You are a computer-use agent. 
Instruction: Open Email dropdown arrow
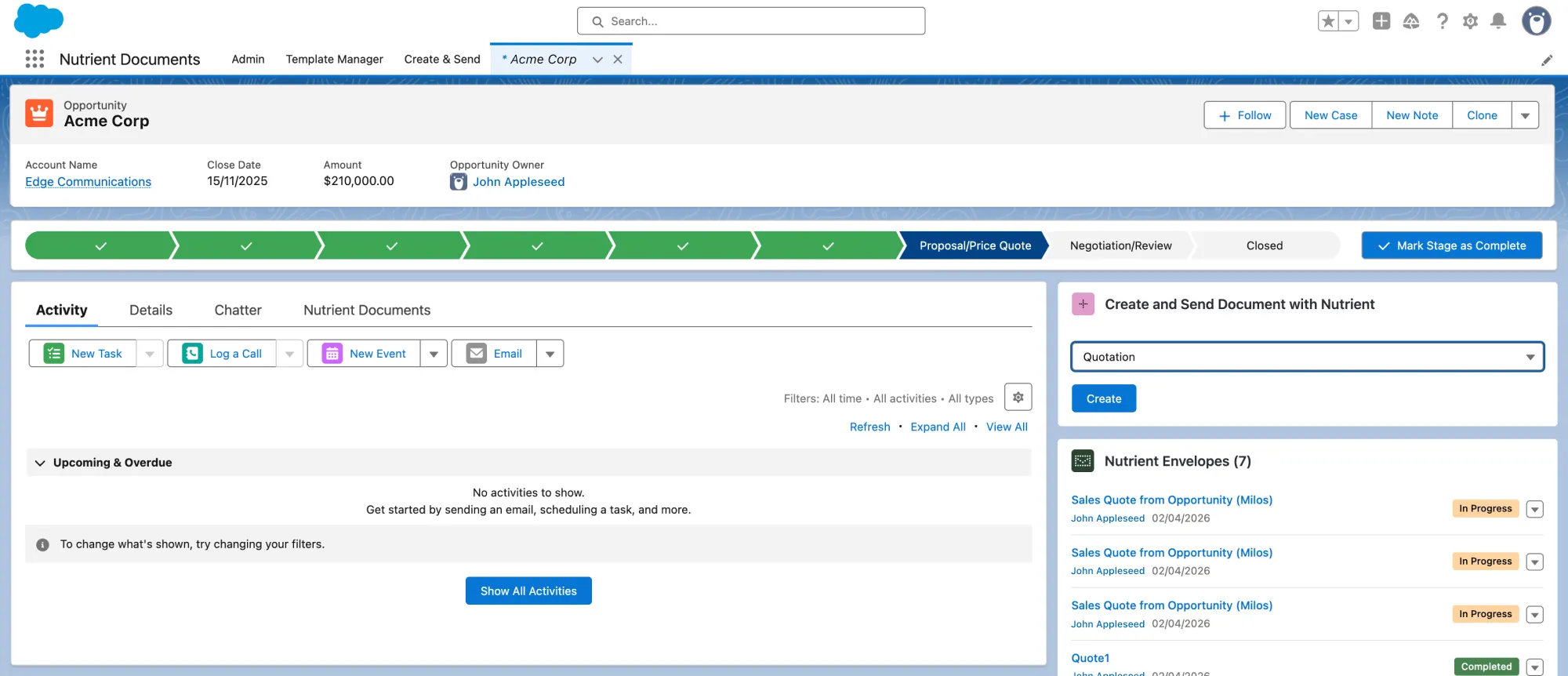coord(550,354)
